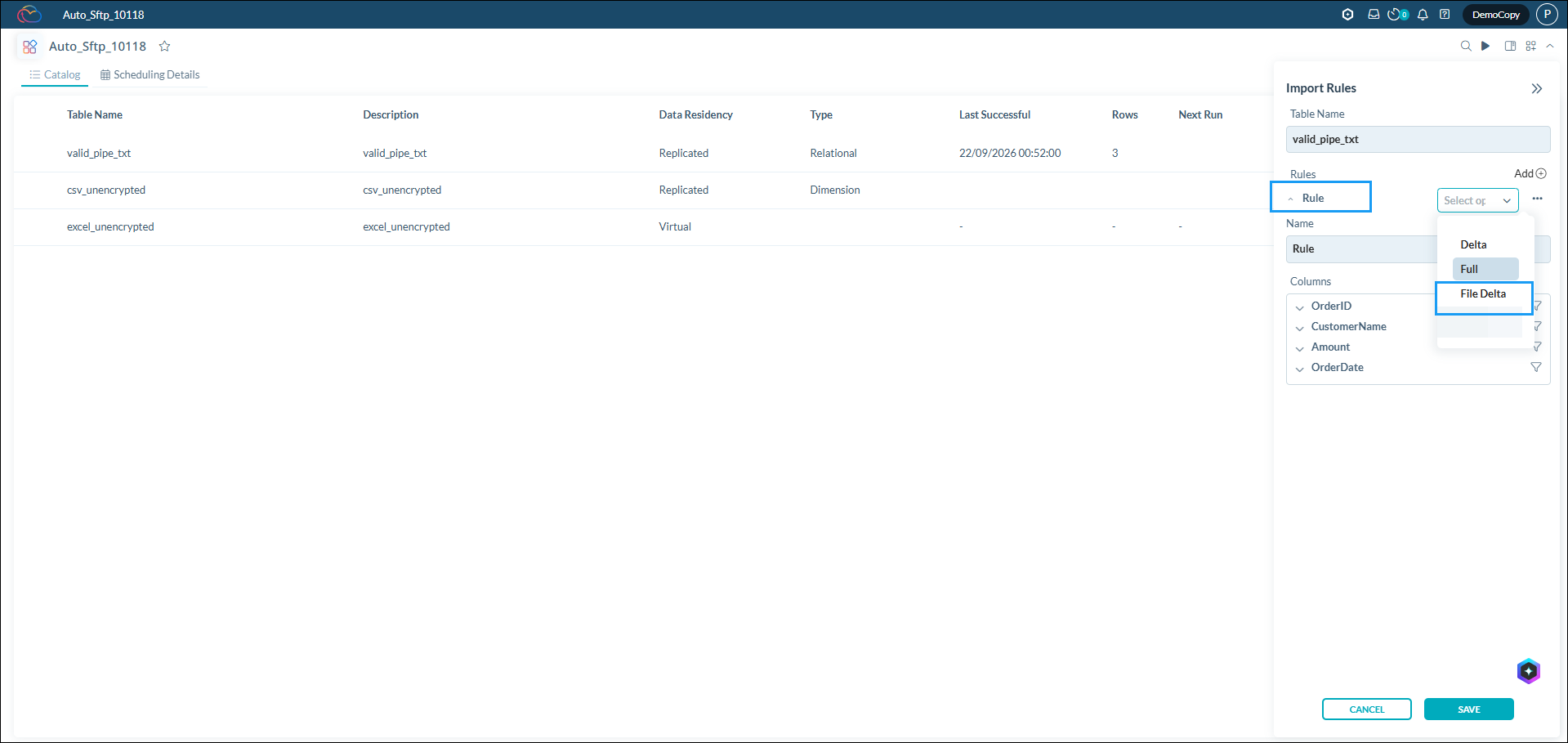Open the DemoCopy workspace selector
The height and width of the screenshot is (743, 1568).
coord(1495,14)
